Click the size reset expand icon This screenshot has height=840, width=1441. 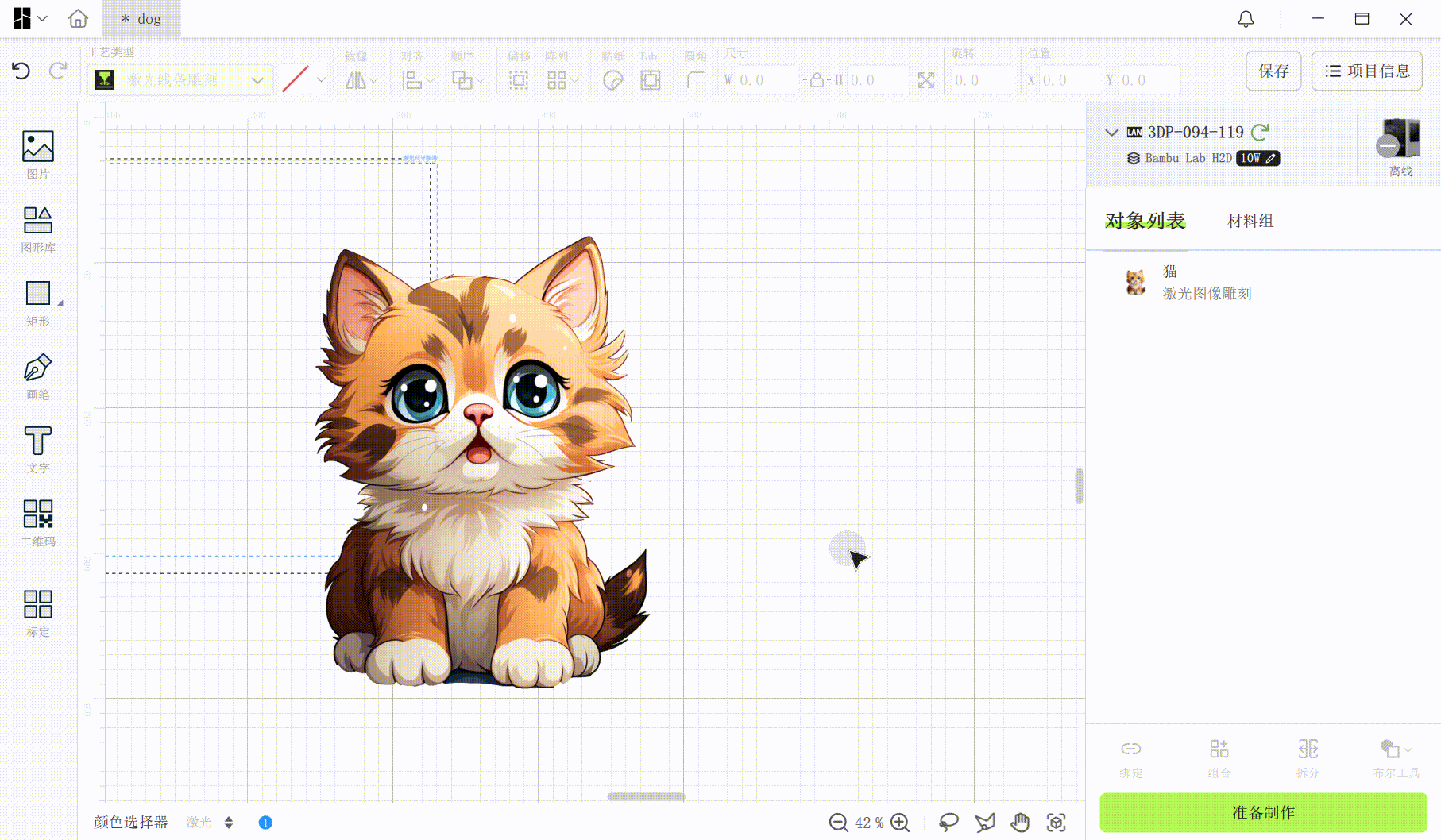[x=926, y=80]
